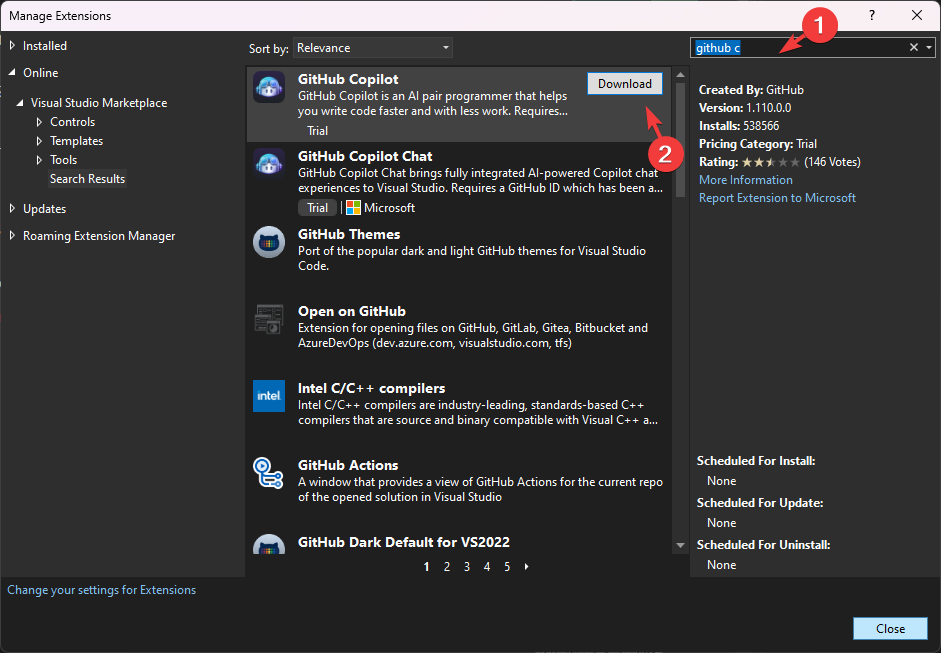Click the GitHub Actions extension icon
Image resolution: width=941 pixels, height=653 pixels.
[268, 472]
